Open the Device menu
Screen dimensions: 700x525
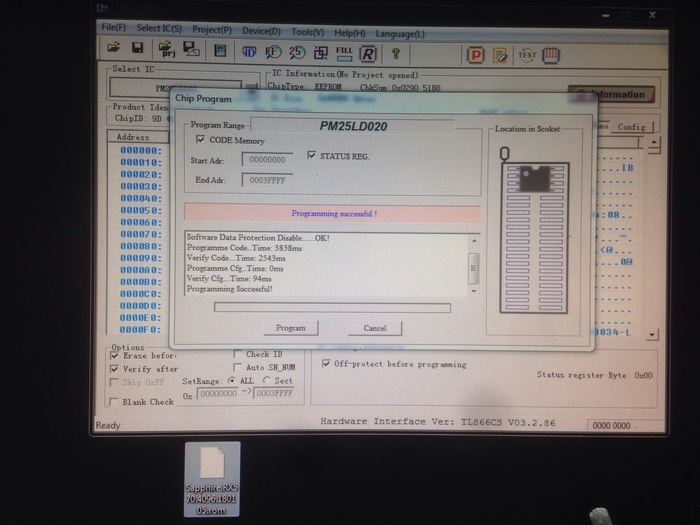tap(261, 30)
